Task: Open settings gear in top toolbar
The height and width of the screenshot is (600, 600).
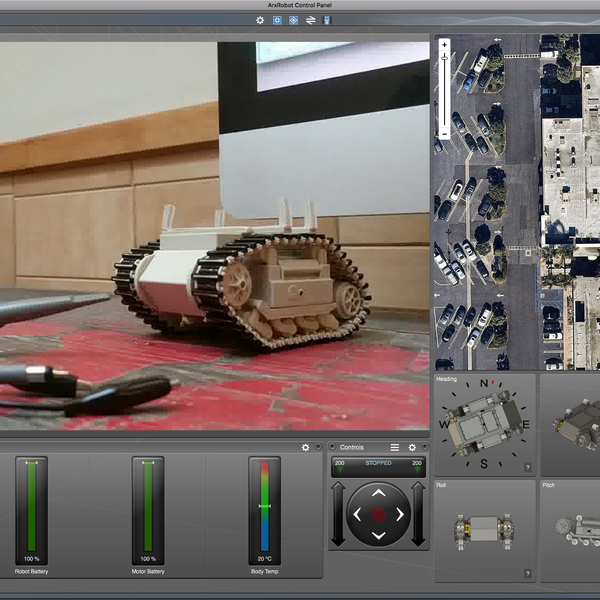Action: (261, 19)
